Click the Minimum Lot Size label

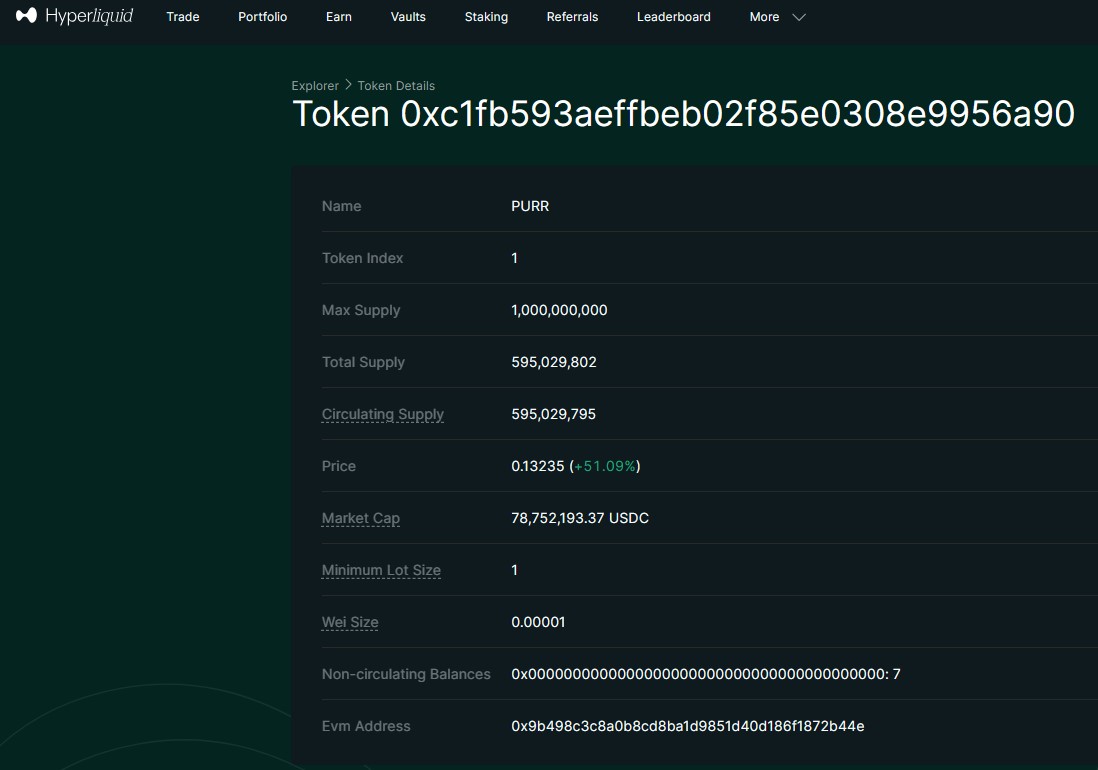[x=381, y=570]
